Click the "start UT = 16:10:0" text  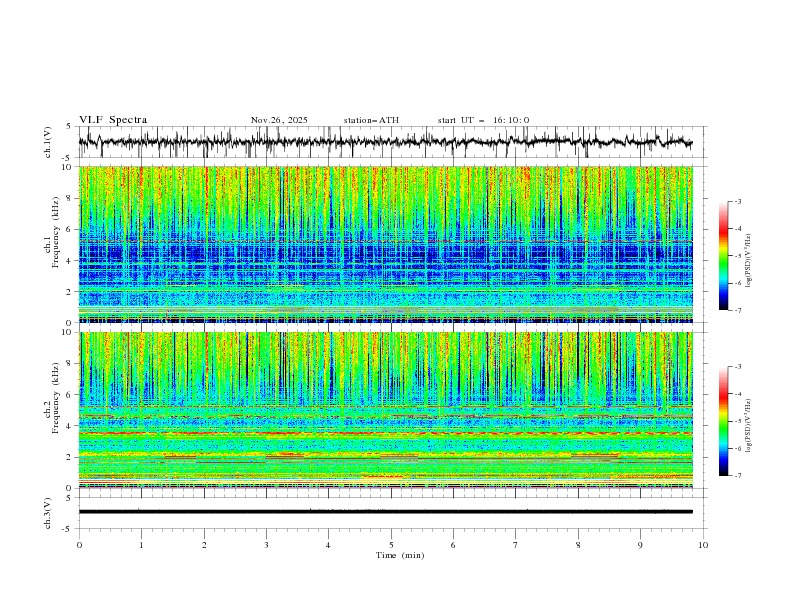pos(483,120)
